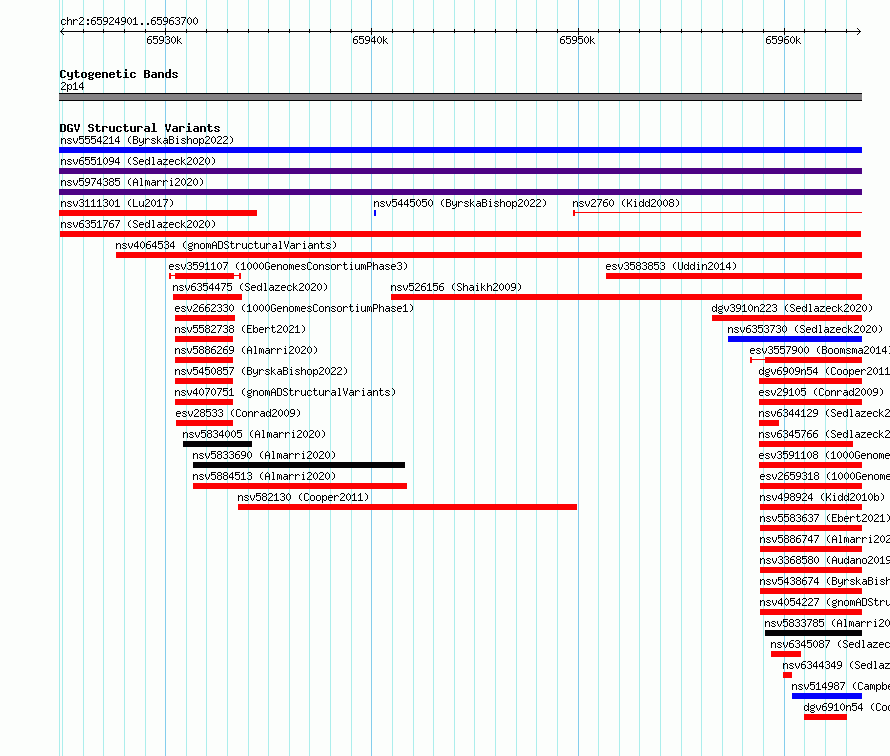Screen dimensions: 890x756
Task: Select the blue nsv6353730 variant bar
Action: click(x=795, y=339)
